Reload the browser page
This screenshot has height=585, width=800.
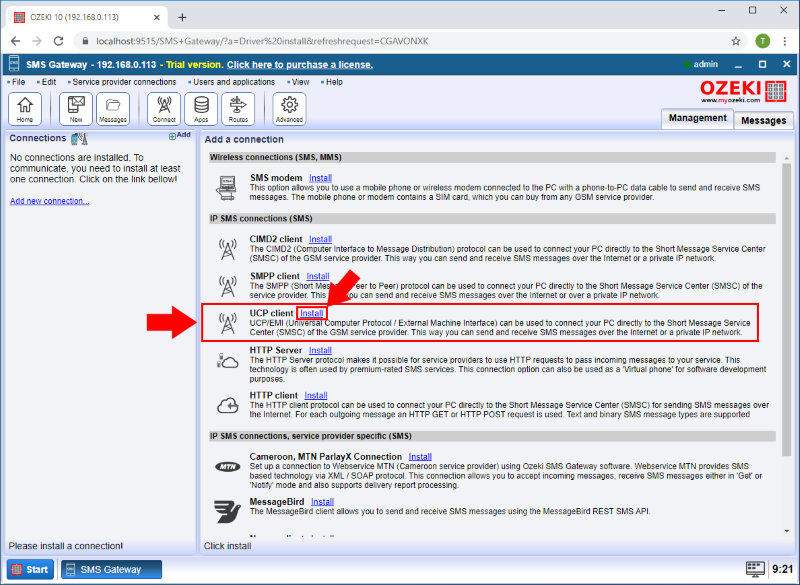59,41
